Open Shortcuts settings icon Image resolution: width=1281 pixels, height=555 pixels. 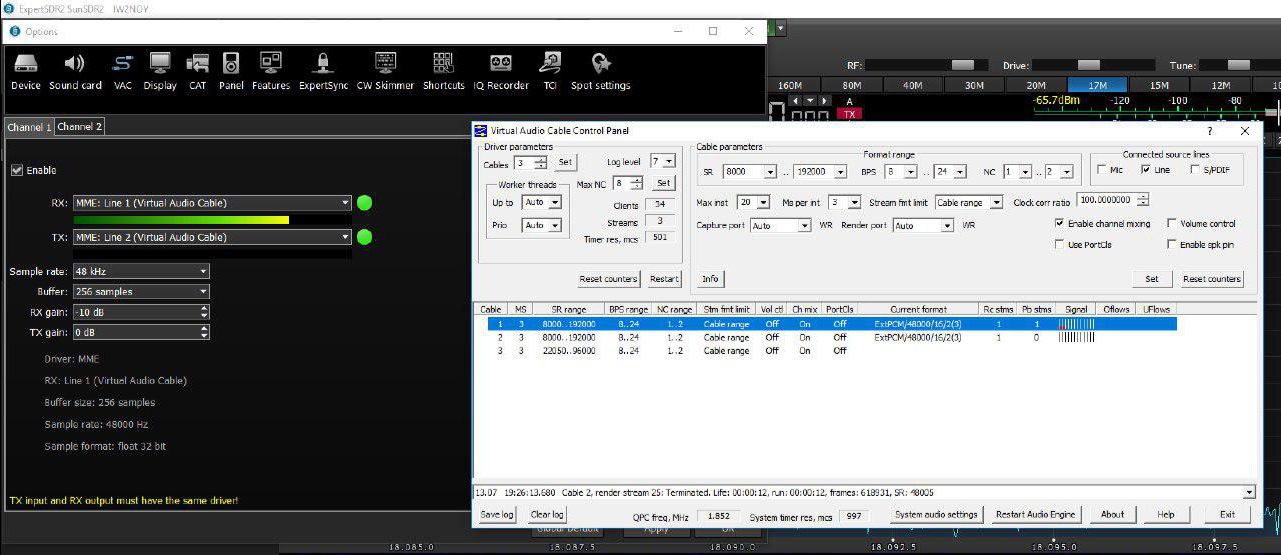pyautogui.click(x=443, y=64)
